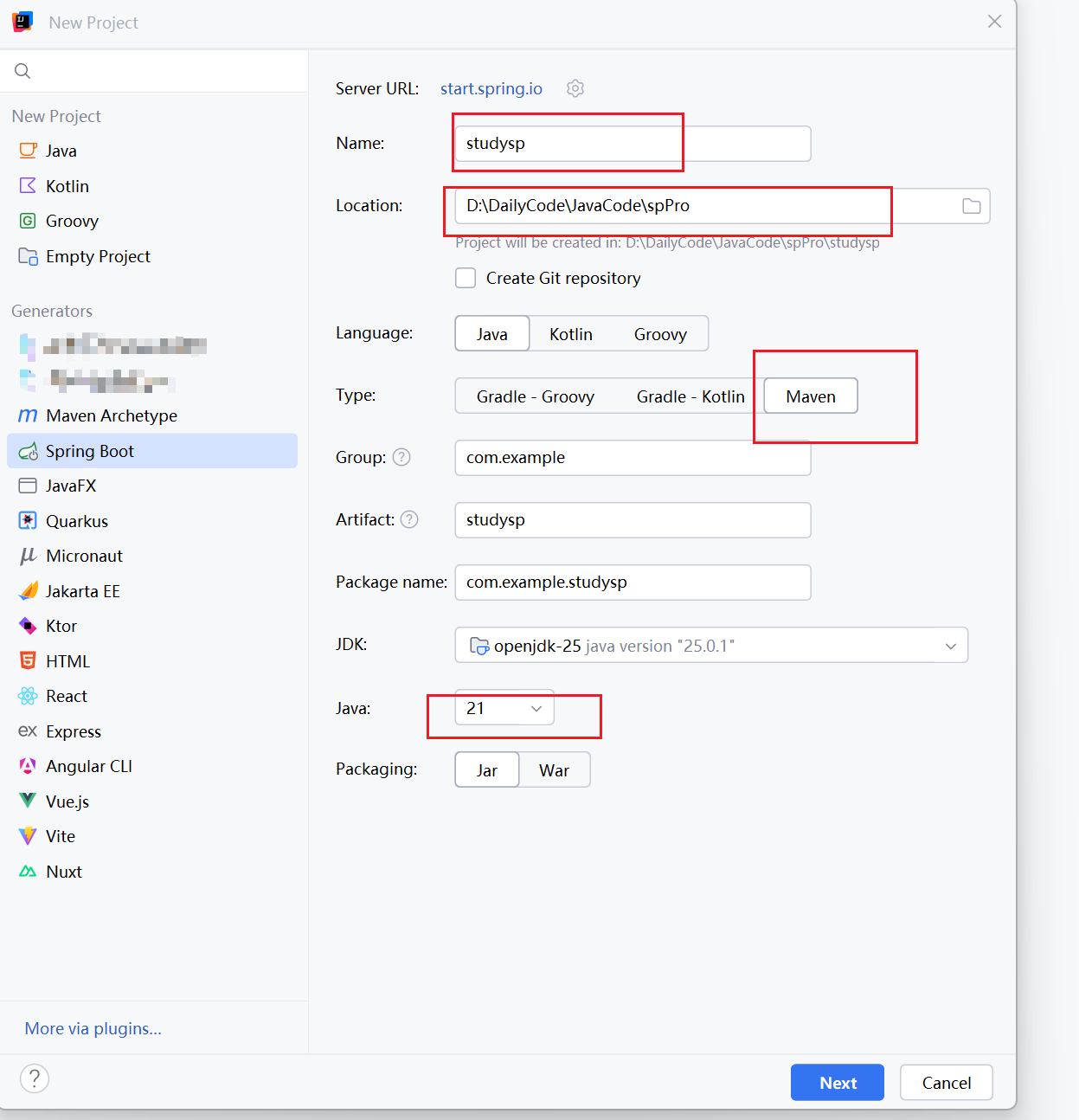This screenshot has height=1120, width=1079.
Task: Click the Maven Archetype icon
Action: [29, 415]
